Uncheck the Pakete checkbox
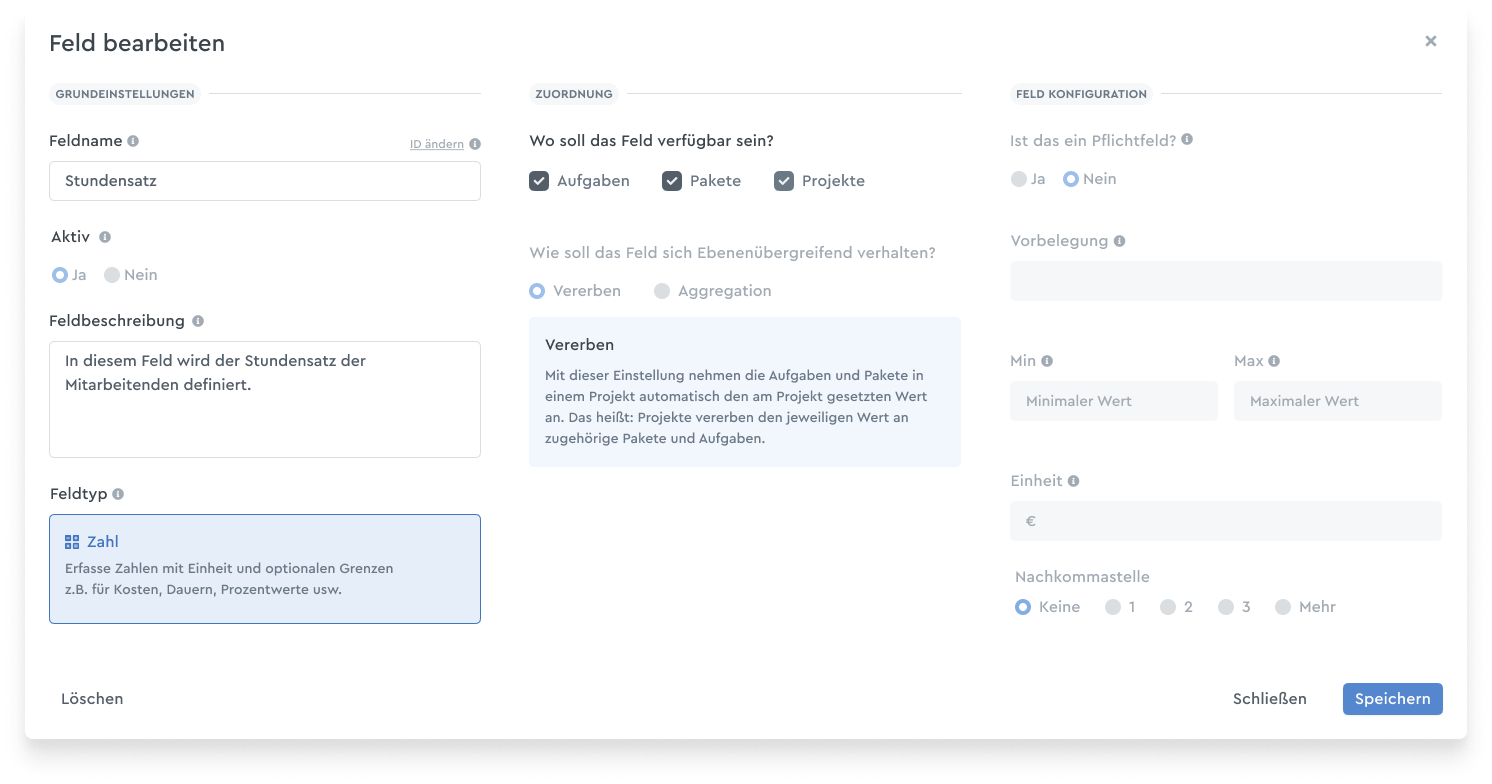 point(672,181)
